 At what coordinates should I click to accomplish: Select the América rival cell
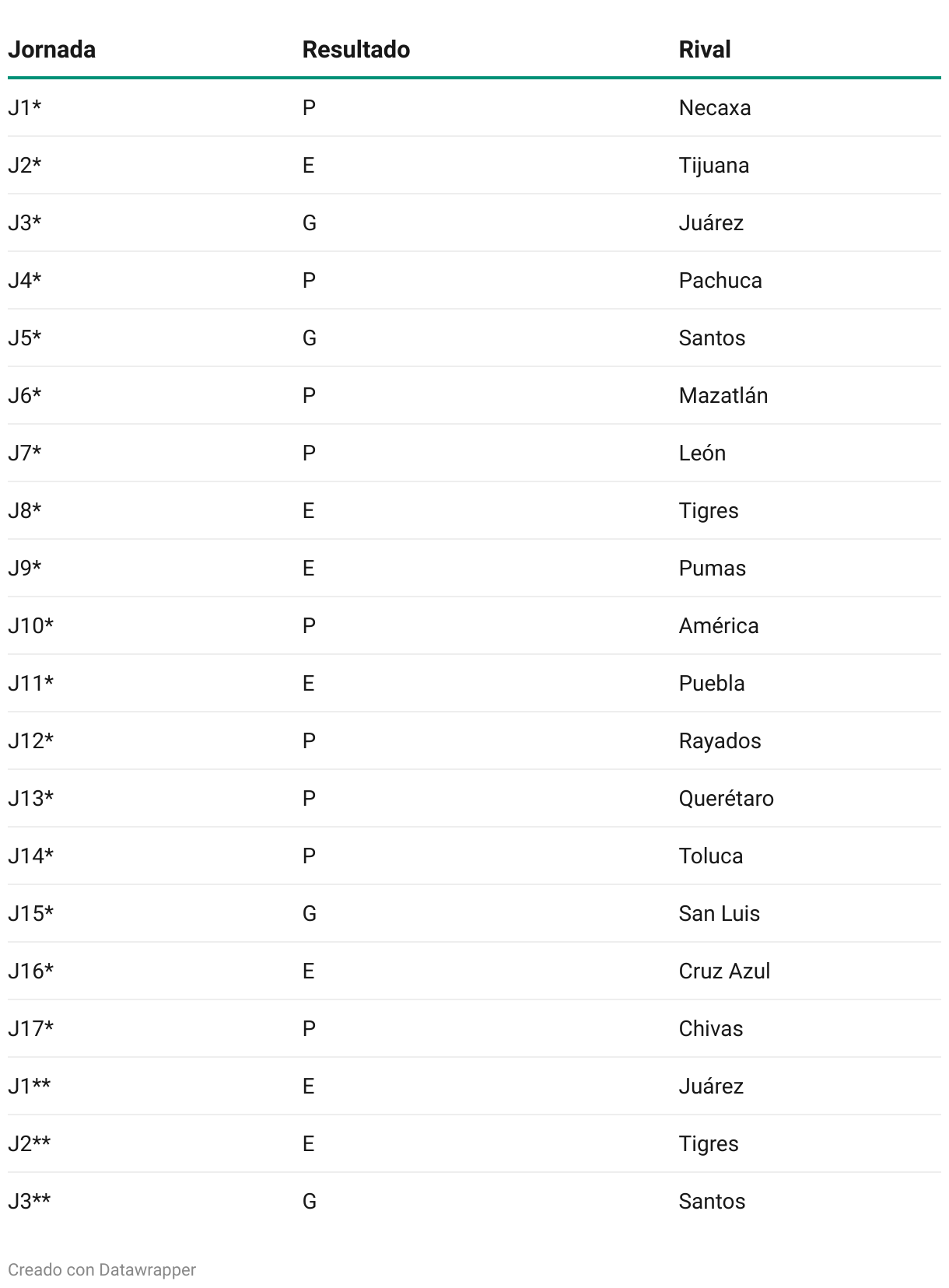pyautogui.click(x=719, y=625)
